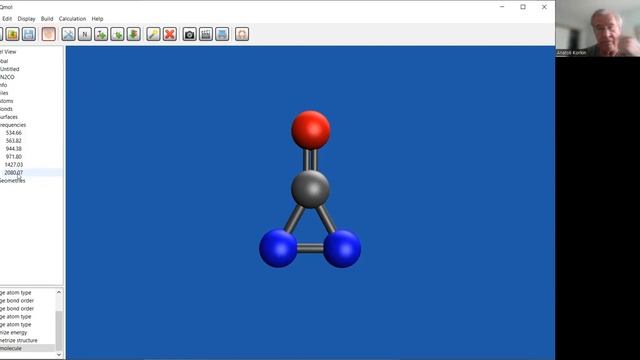Click the red oxygen atom
Screen dimensions: 640x360
[311, 130]
